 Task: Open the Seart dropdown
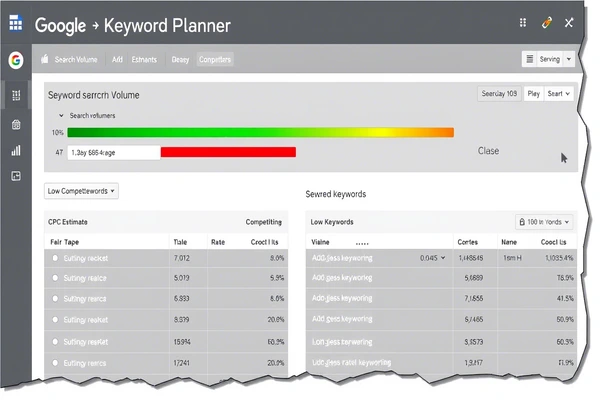[x=559, y=94]
